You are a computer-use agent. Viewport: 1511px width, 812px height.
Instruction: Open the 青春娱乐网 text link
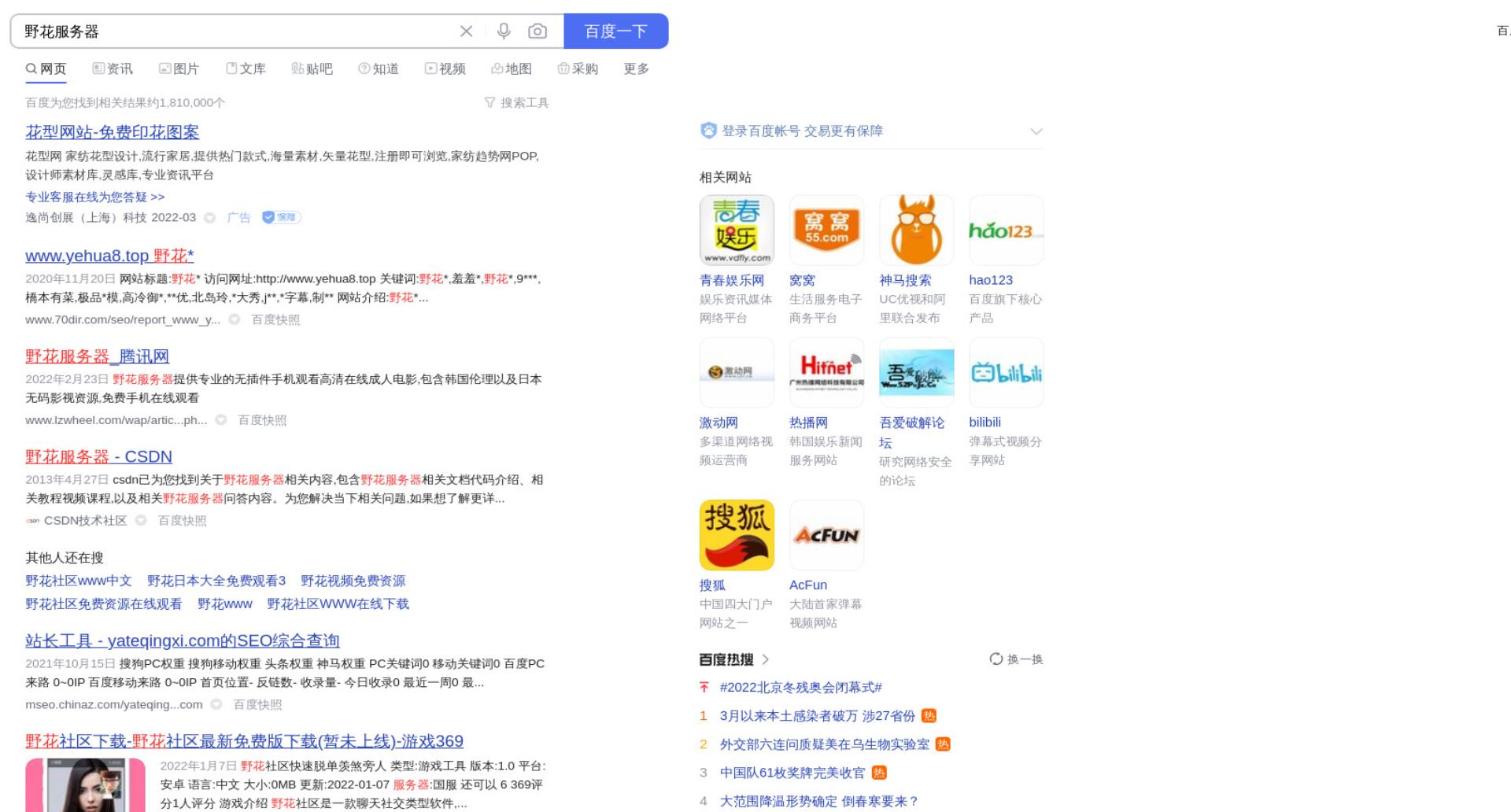[x=732, y=280]
